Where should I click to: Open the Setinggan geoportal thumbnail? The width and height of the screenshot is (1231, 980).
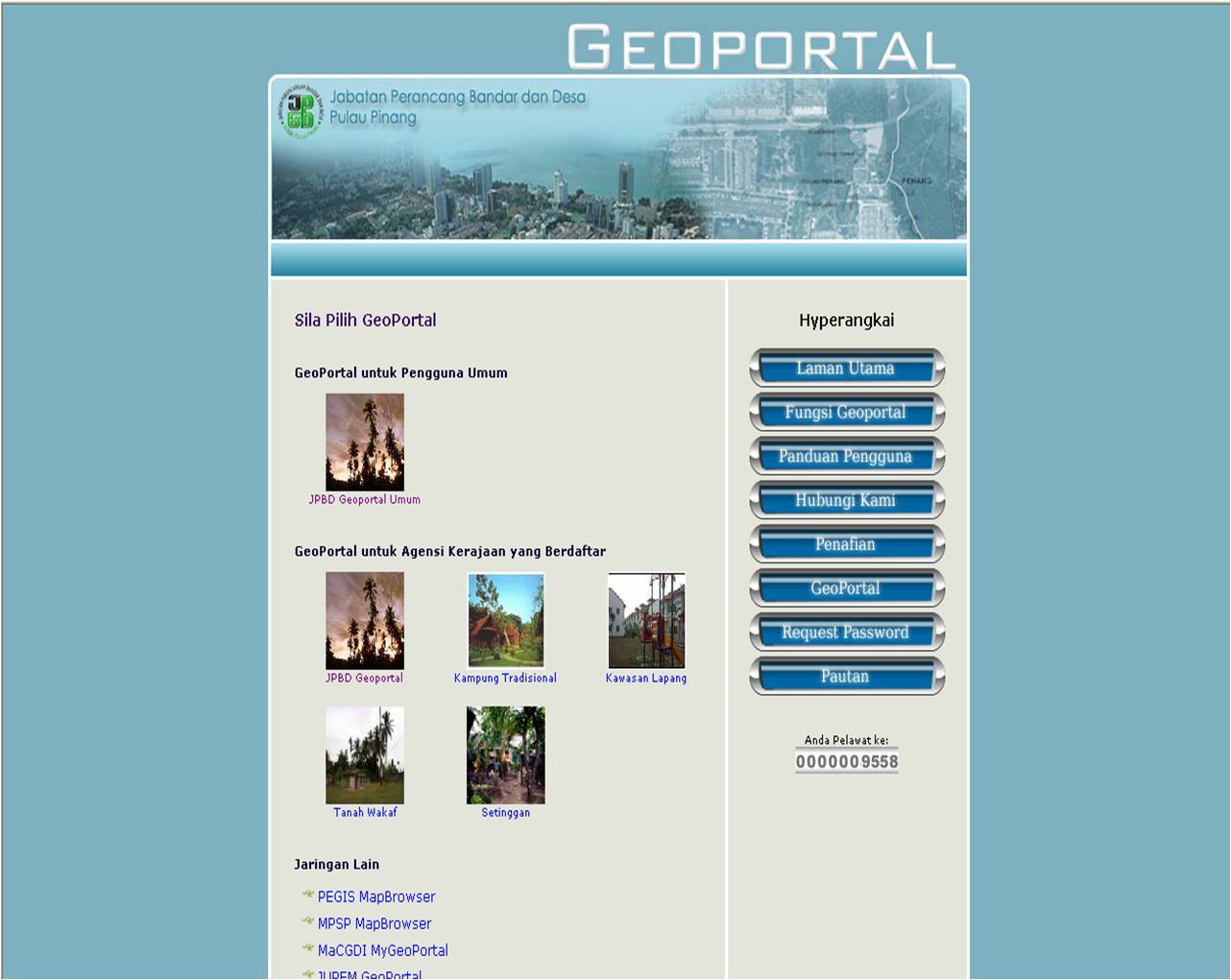[x=505, y=754]
